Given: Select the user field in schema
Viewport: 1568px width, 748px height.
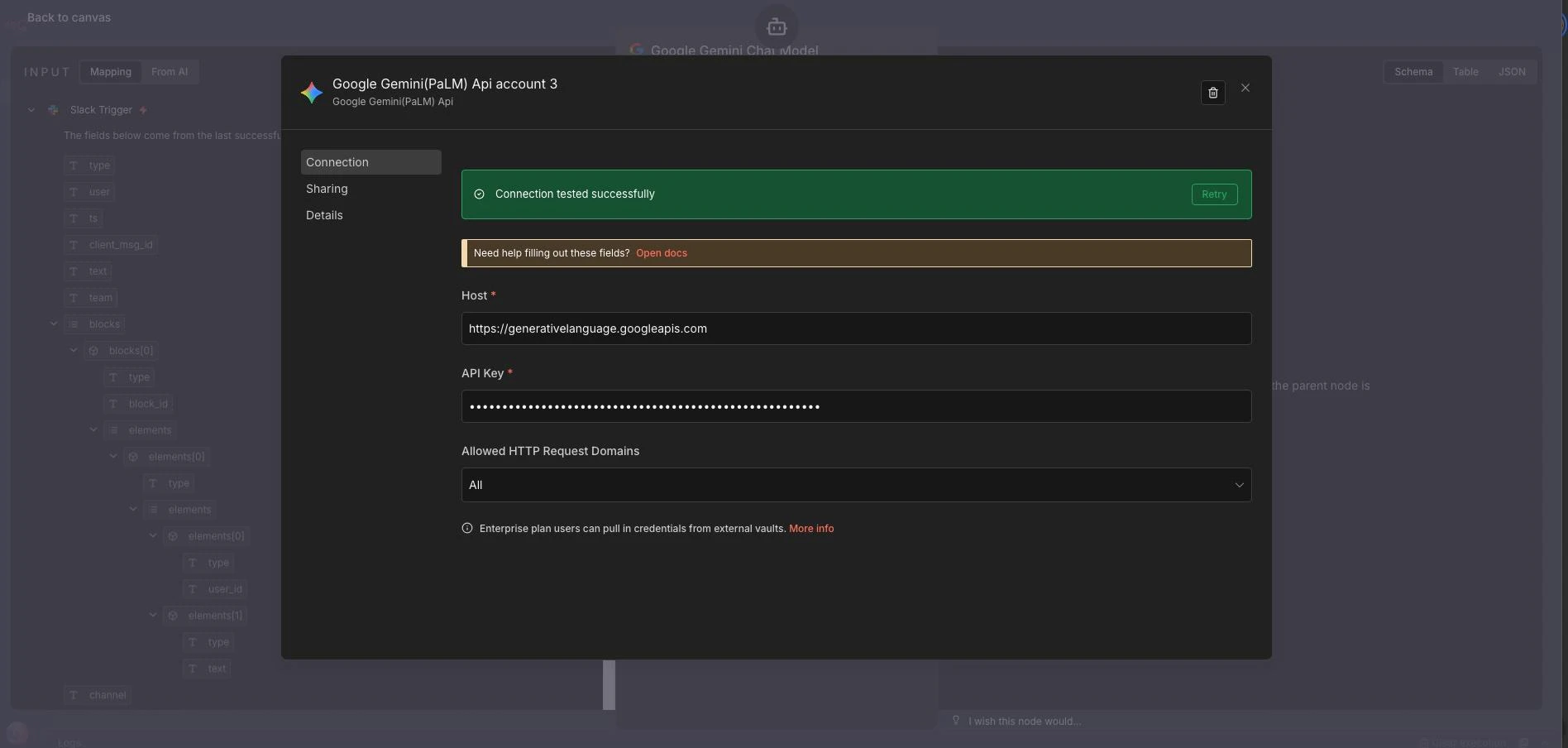Looking at the screenshot, I should (x=89, y=192).
